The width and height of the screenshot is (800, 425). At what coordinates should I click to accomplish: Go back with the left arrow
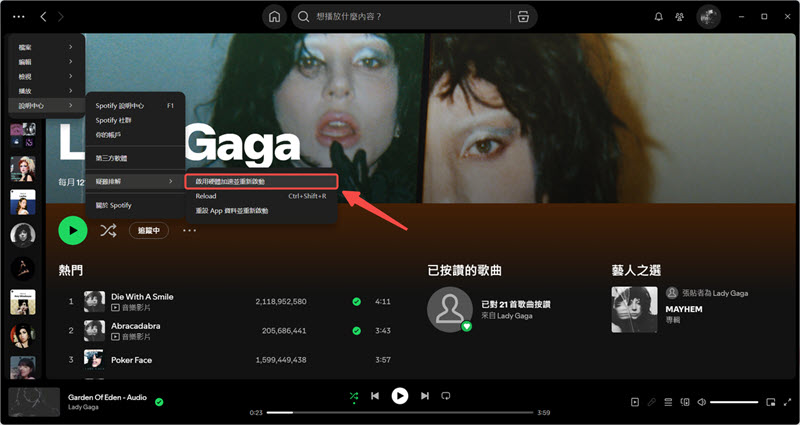(x=43, y=17)
